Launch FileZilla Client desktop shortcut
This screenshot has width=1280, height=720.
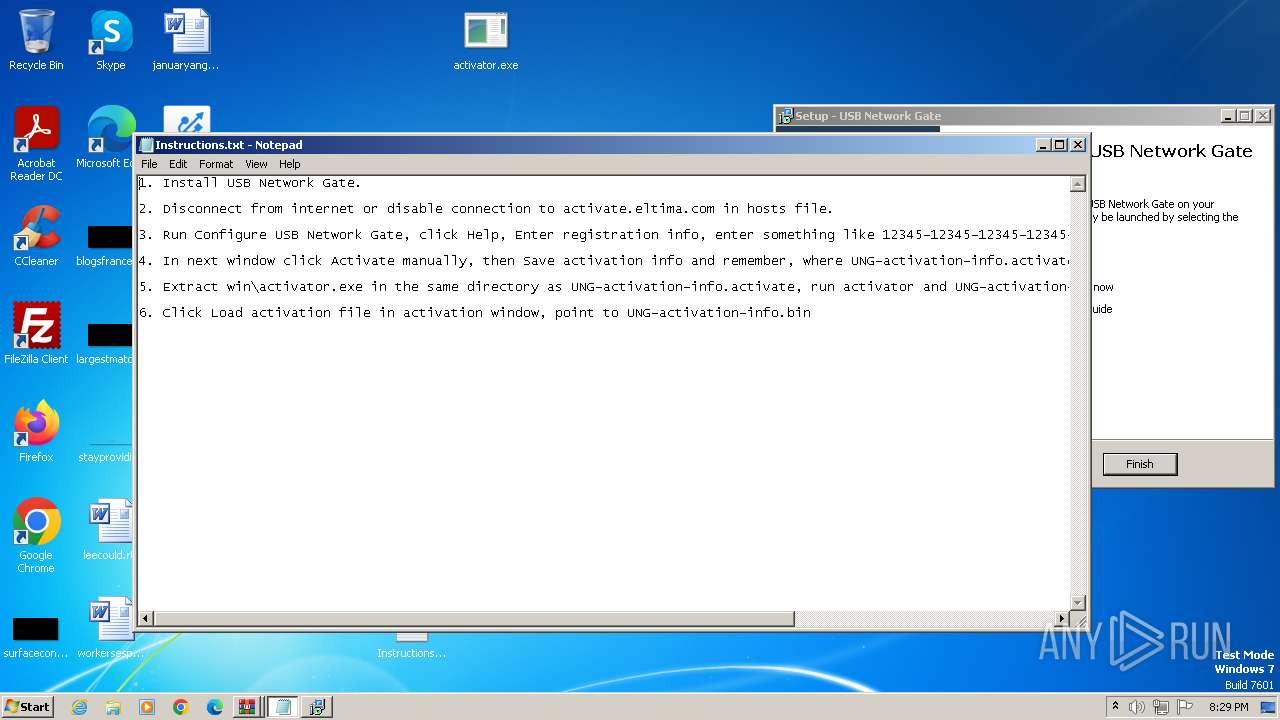click(x=36, y=333)
